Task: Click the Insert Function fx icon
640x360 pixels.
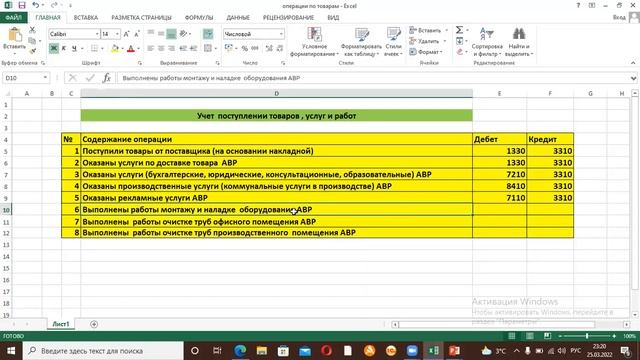Action: click(107, 78)
